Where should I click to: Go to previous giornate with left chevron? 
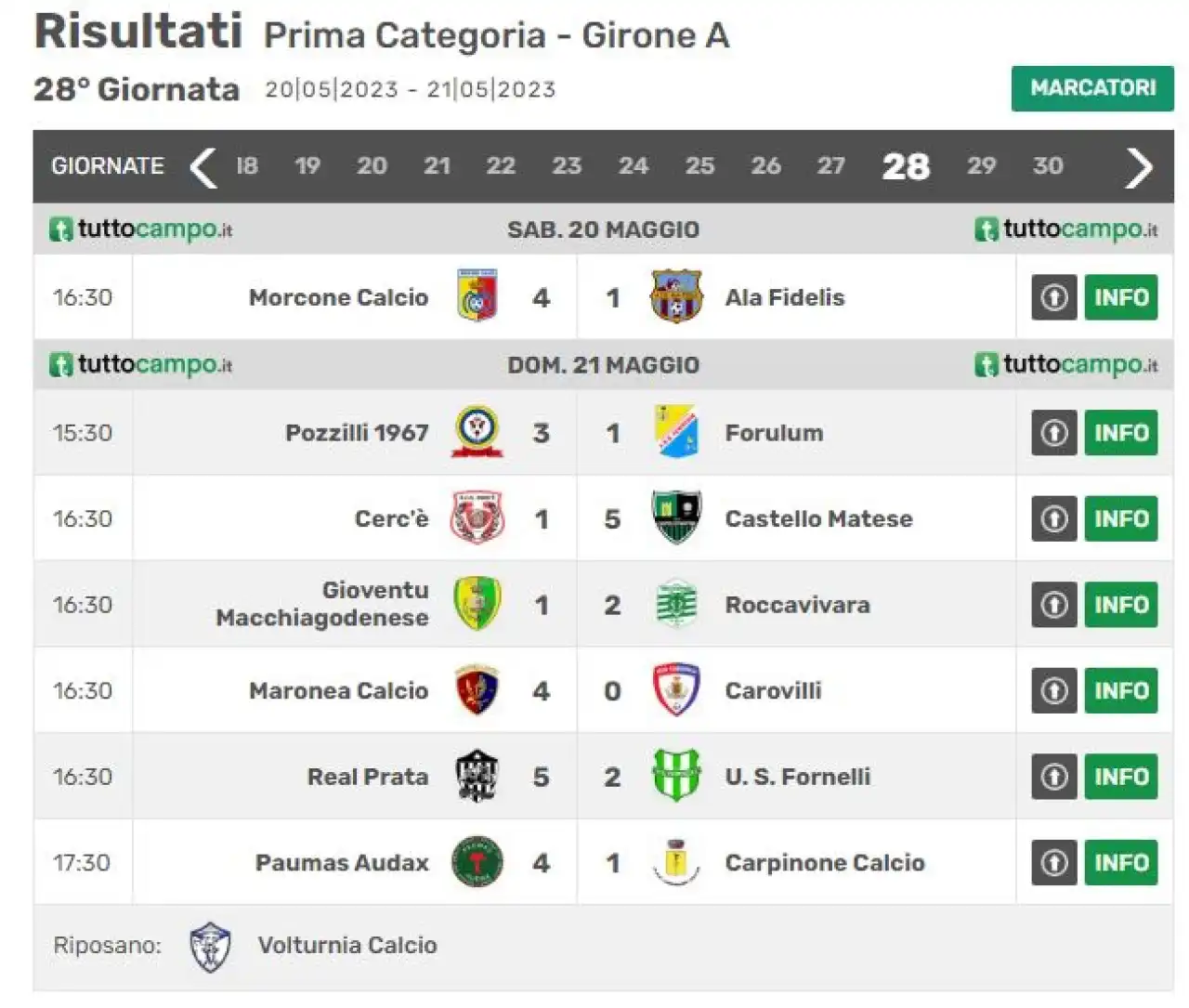pos(203,167)
